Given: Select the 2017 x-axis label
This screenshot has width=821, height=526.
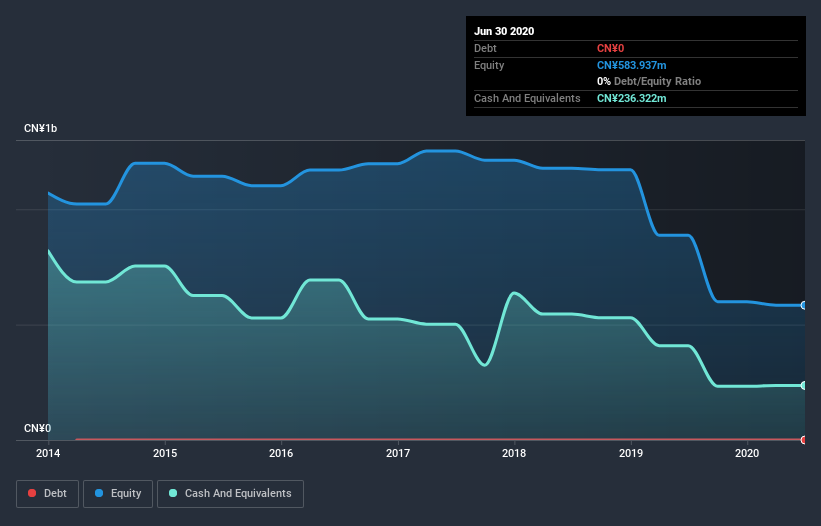Looking at the screenshot, I should tap(398, 453).
